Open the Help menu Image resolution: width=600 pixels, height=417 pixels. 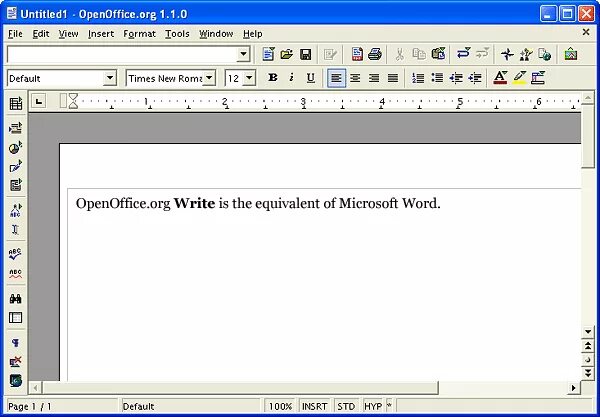[x=253, y=34]
